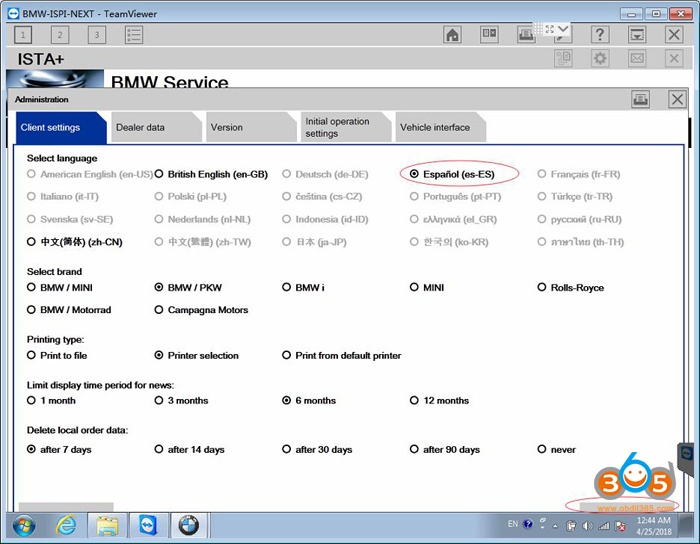The width and height of the screenshot is (700, 544).
Task: Show hidden tray icons arrow
Action: pos(555,526)
